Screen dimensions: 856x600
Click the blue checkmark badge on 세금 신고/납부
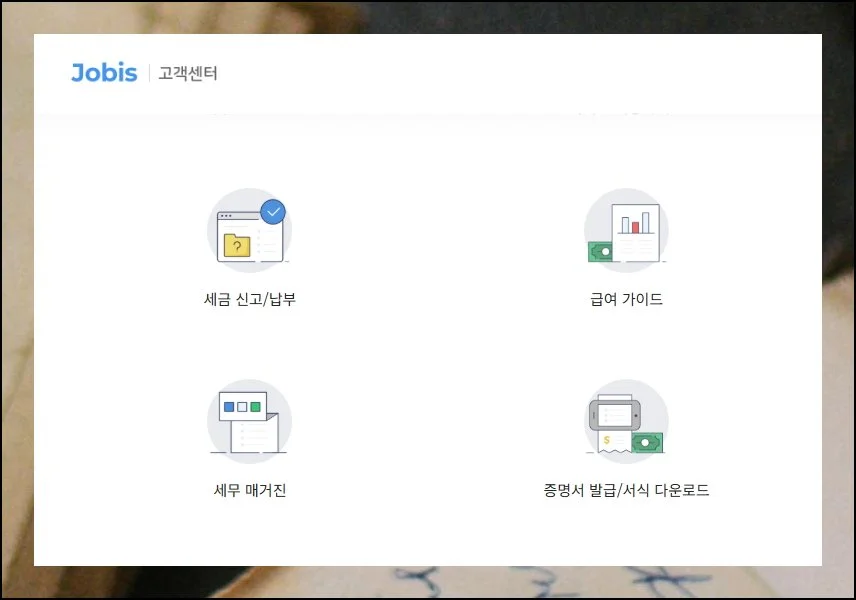click(271, 210)
